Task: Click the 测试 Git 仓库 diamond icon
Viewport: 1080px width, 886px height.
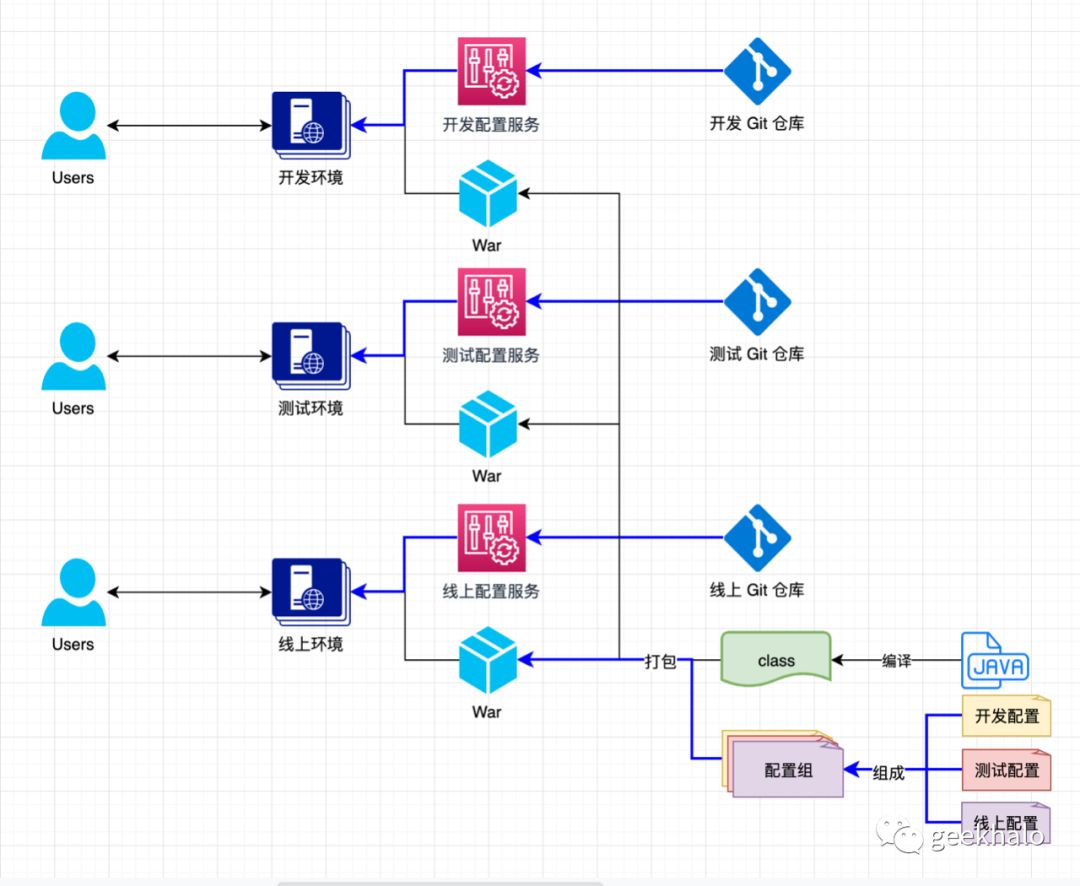Action: 757,302
